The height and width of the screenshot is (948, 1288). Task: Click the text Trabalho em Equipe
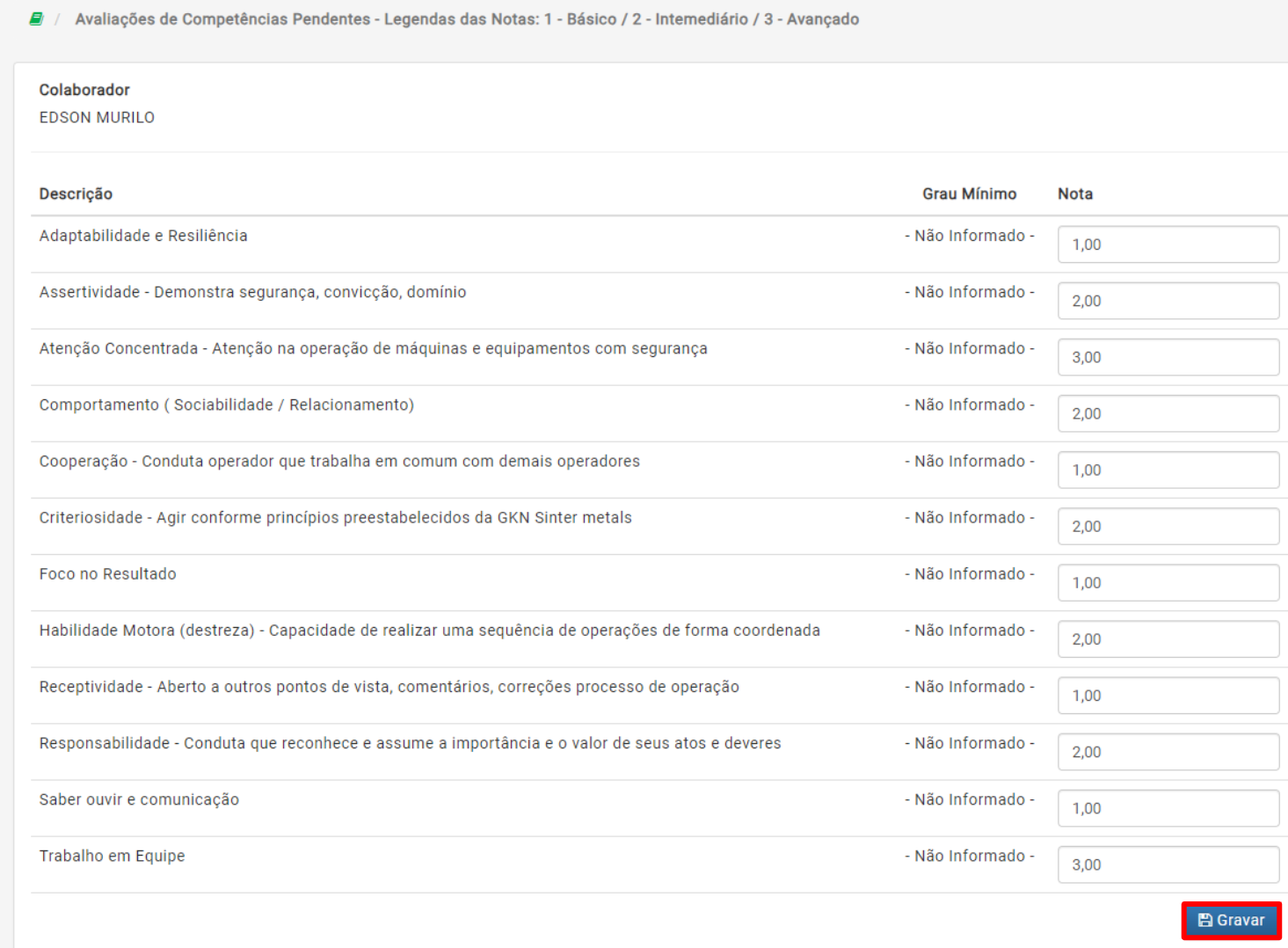coord(112,856)
